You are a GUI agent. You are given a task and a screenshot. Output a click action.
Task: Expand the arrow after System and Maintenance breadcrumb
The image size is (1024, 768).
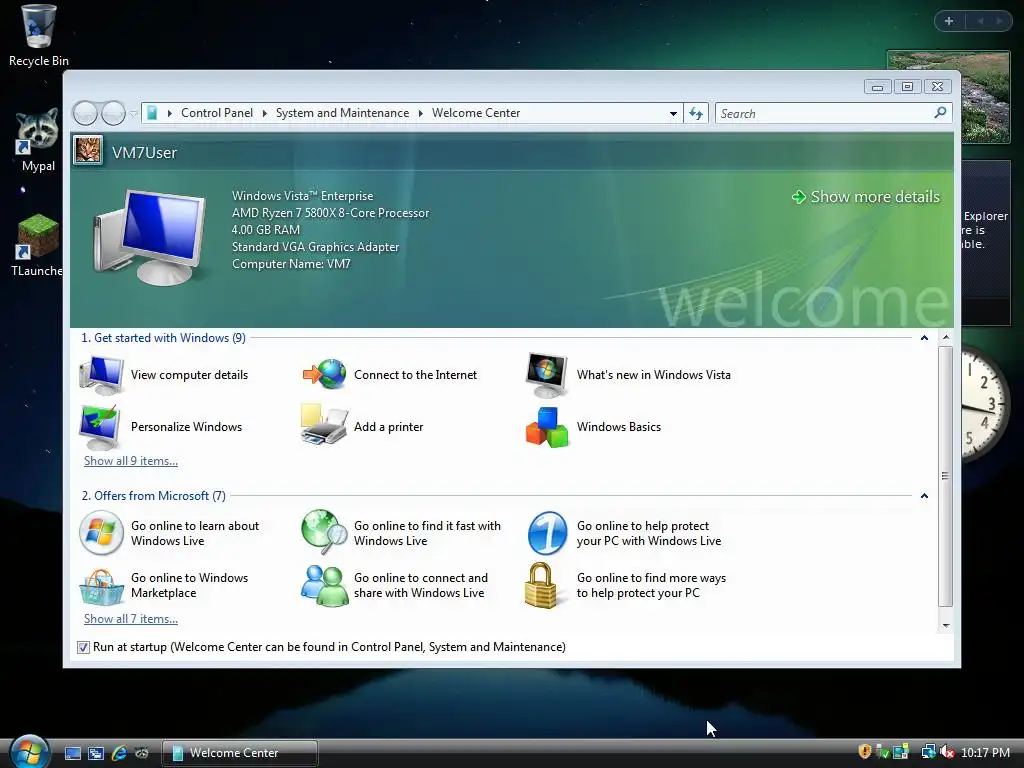pyautogui.click(x=421, y=114)
